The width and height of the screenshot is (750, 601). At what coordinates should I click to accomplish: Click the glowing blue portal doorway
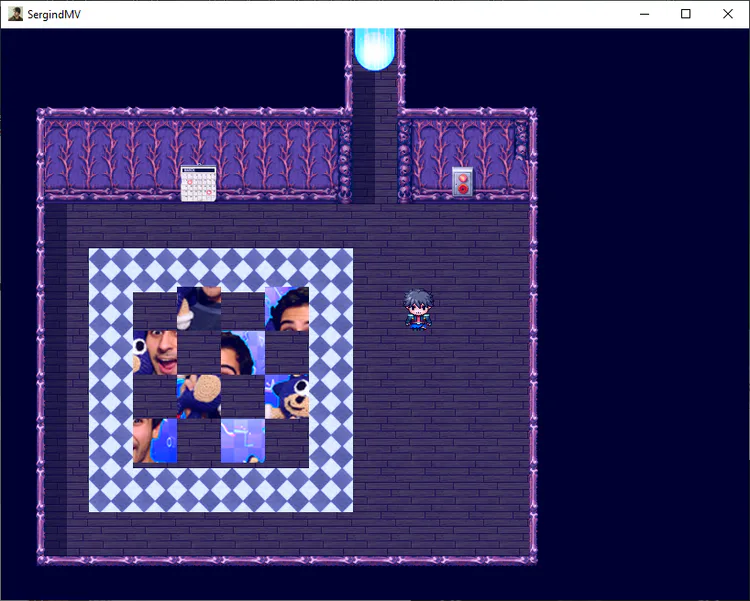375,49
